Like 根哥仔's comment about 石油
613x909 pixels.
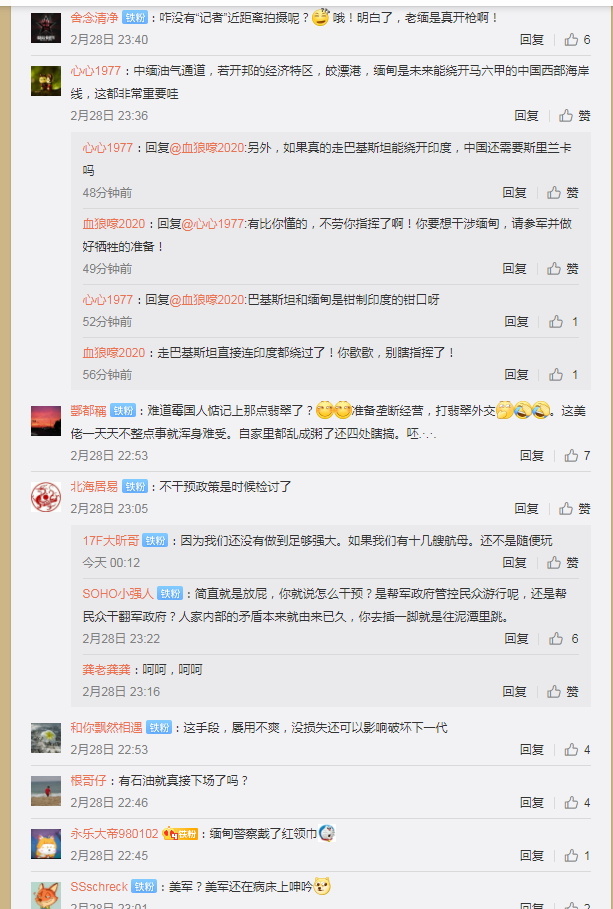(x=577, y=803)
